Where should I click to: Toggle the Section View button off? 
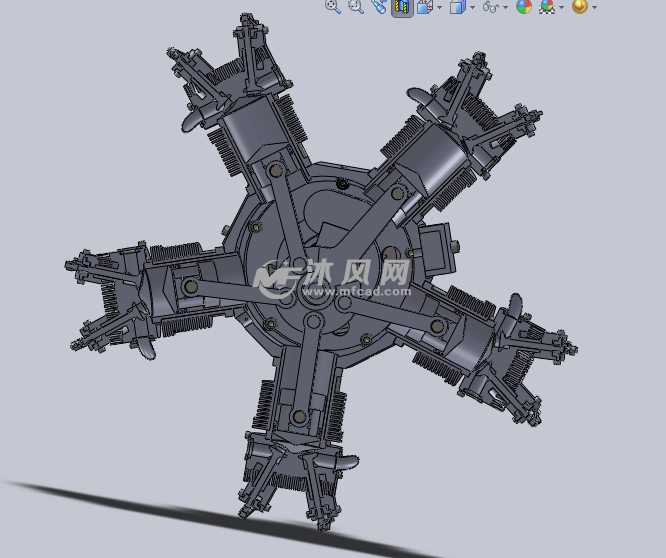point(401,7)
